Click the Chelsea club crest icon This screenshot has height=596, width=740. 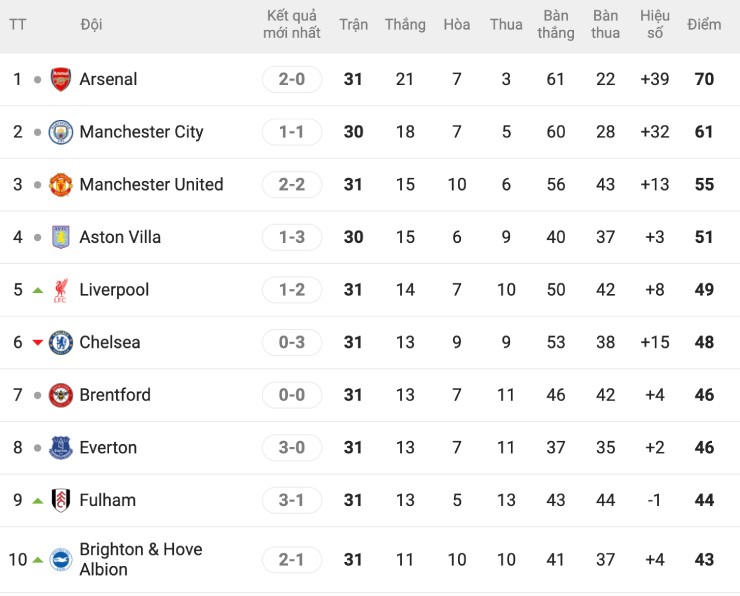(61, 343)
